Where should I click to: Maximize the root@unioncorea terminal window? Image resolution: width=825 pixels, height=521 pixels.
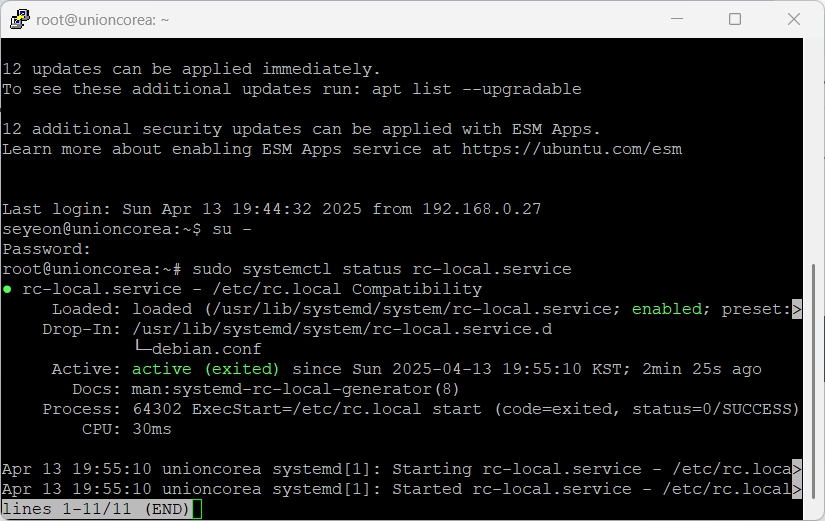click(735, 19)
